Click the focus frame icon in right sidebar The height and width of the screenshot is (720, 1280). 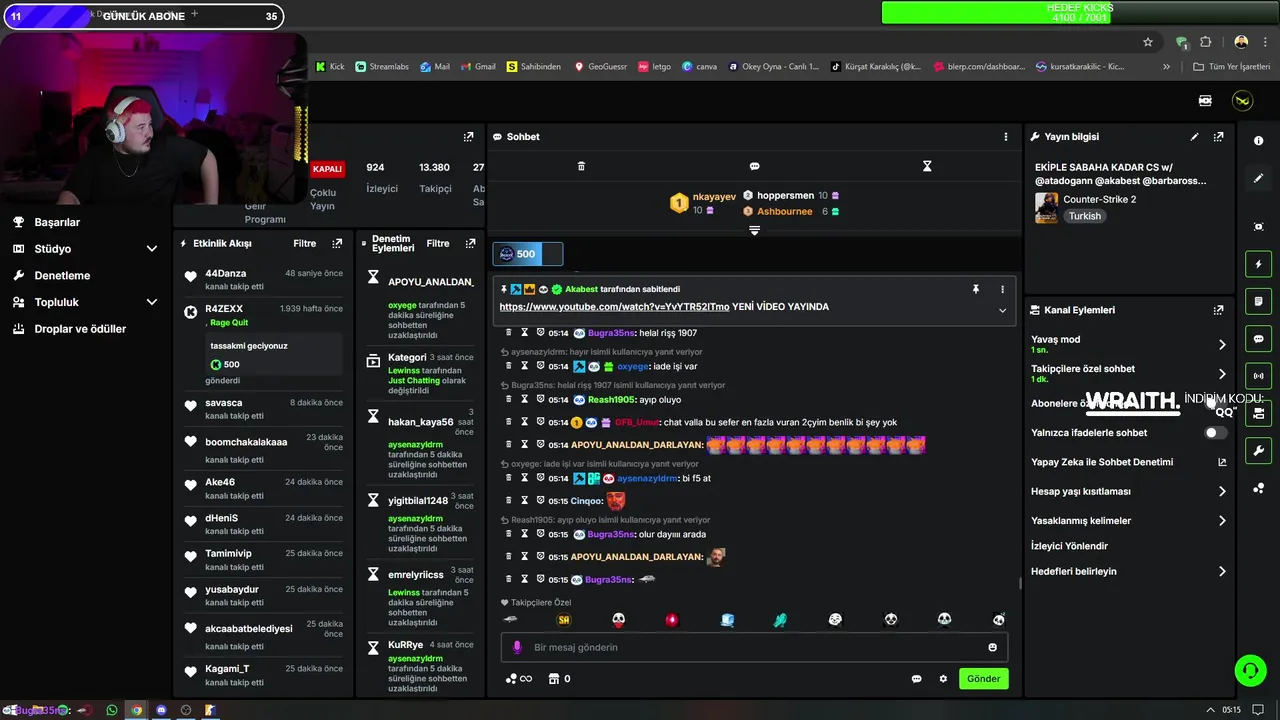tap(1259, 227)
